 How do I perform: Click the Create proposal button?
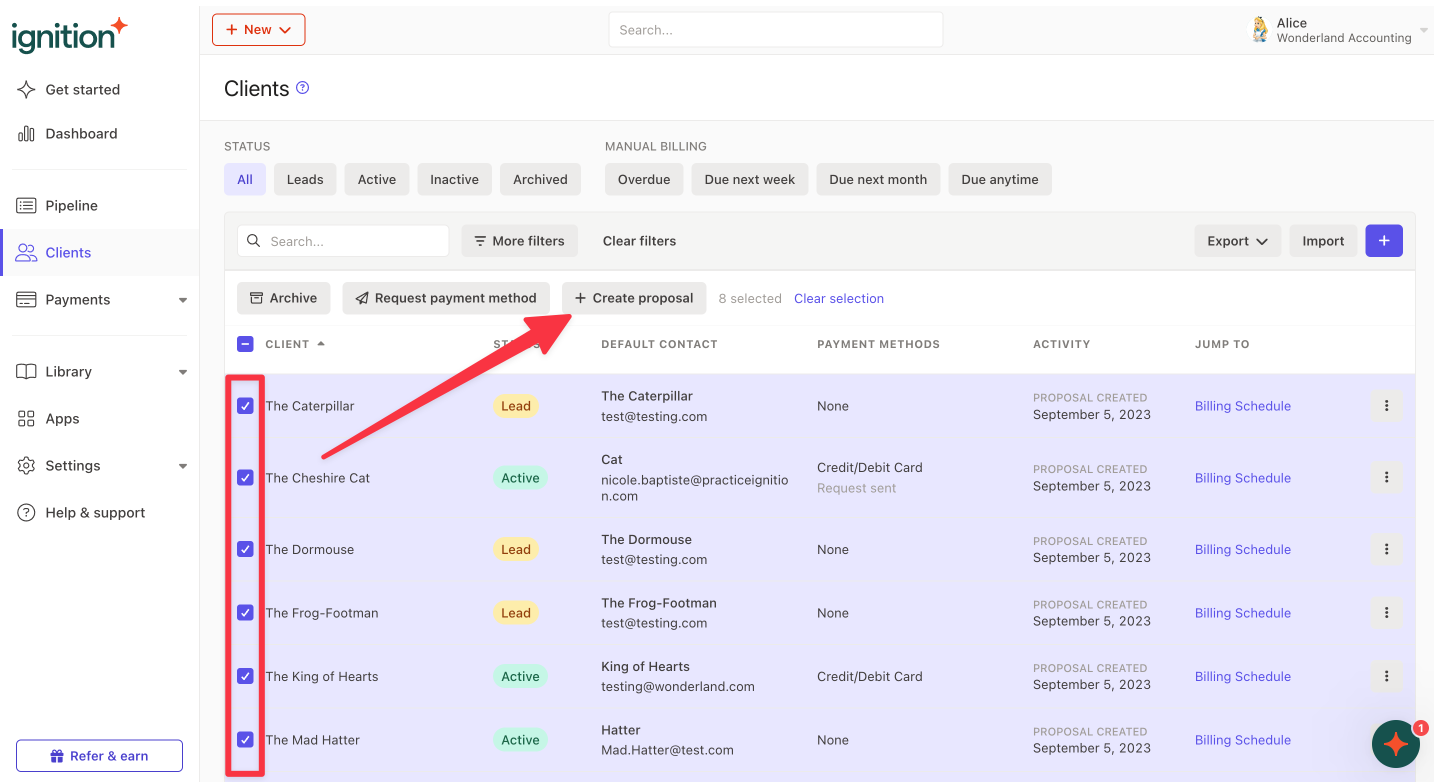click(x=634, y=298)
